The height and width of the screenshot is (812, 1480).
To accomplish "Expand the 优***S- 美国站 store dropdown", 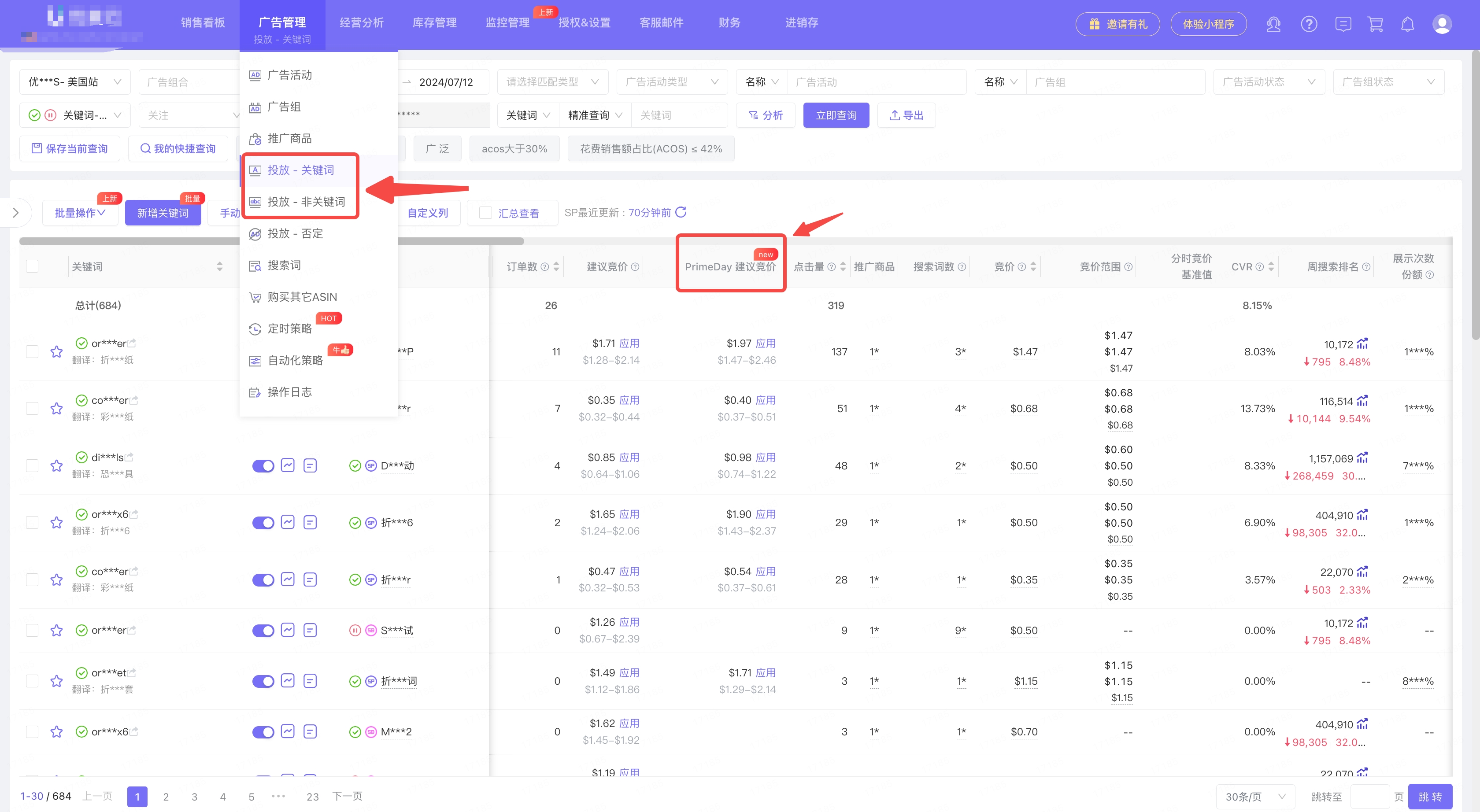I will 75,82.
